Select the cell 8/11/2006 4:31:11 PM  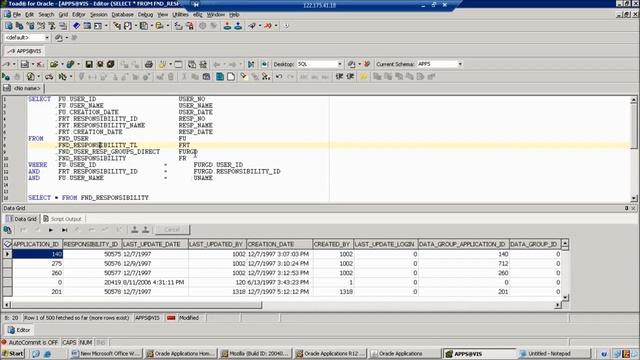tap(155, 282)
